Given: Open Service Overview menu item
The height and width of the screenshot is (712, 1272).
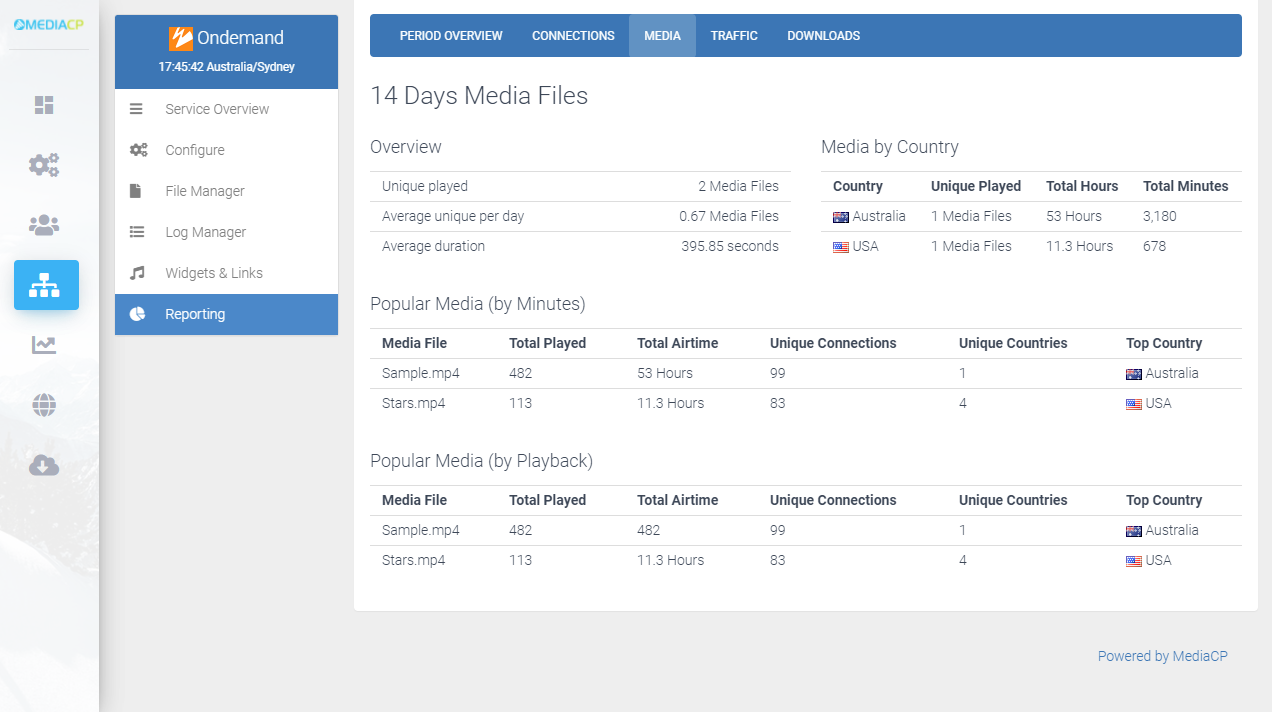Looking at the screenshot, I should pyautogui.click(x=226, y=109).
